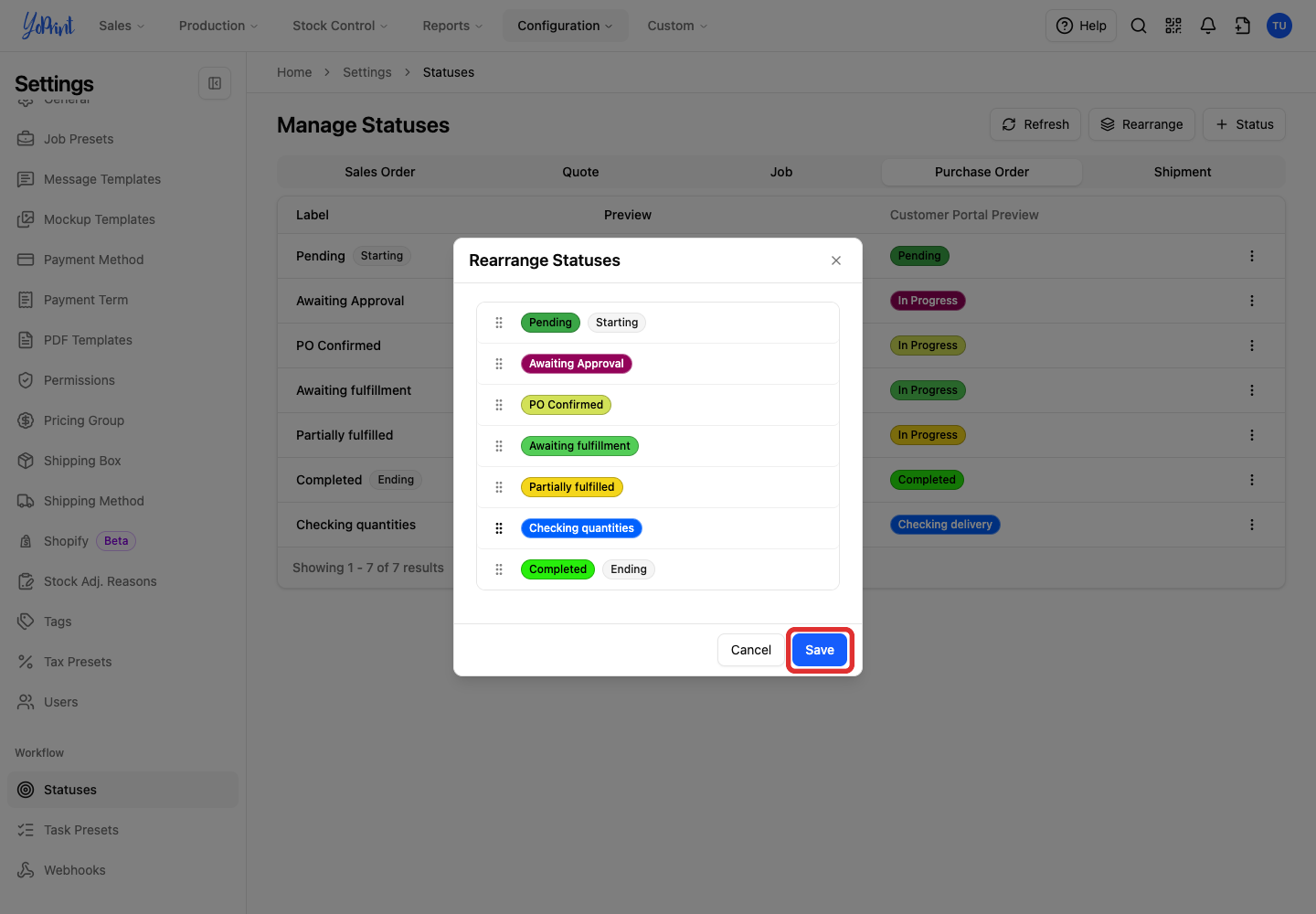
Task: Add a new Status
Action: [1244, 124]
